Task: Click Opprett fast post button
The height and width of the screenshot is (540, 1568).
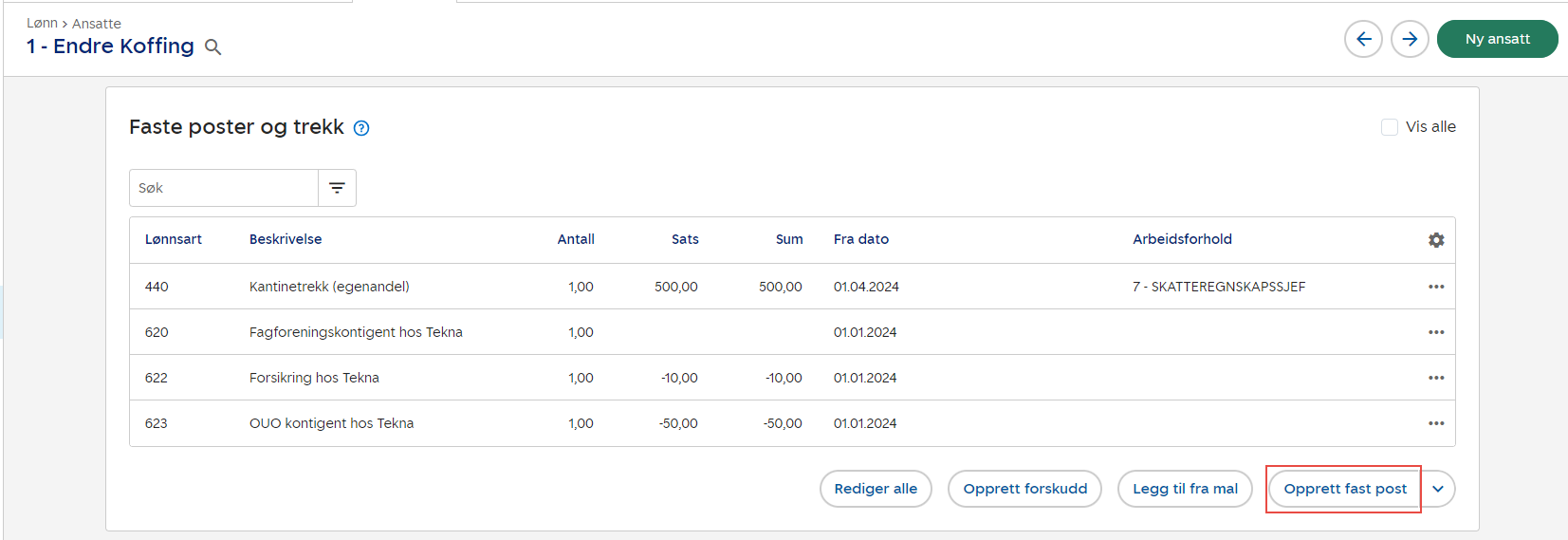Action: (x=1344, y=489)
